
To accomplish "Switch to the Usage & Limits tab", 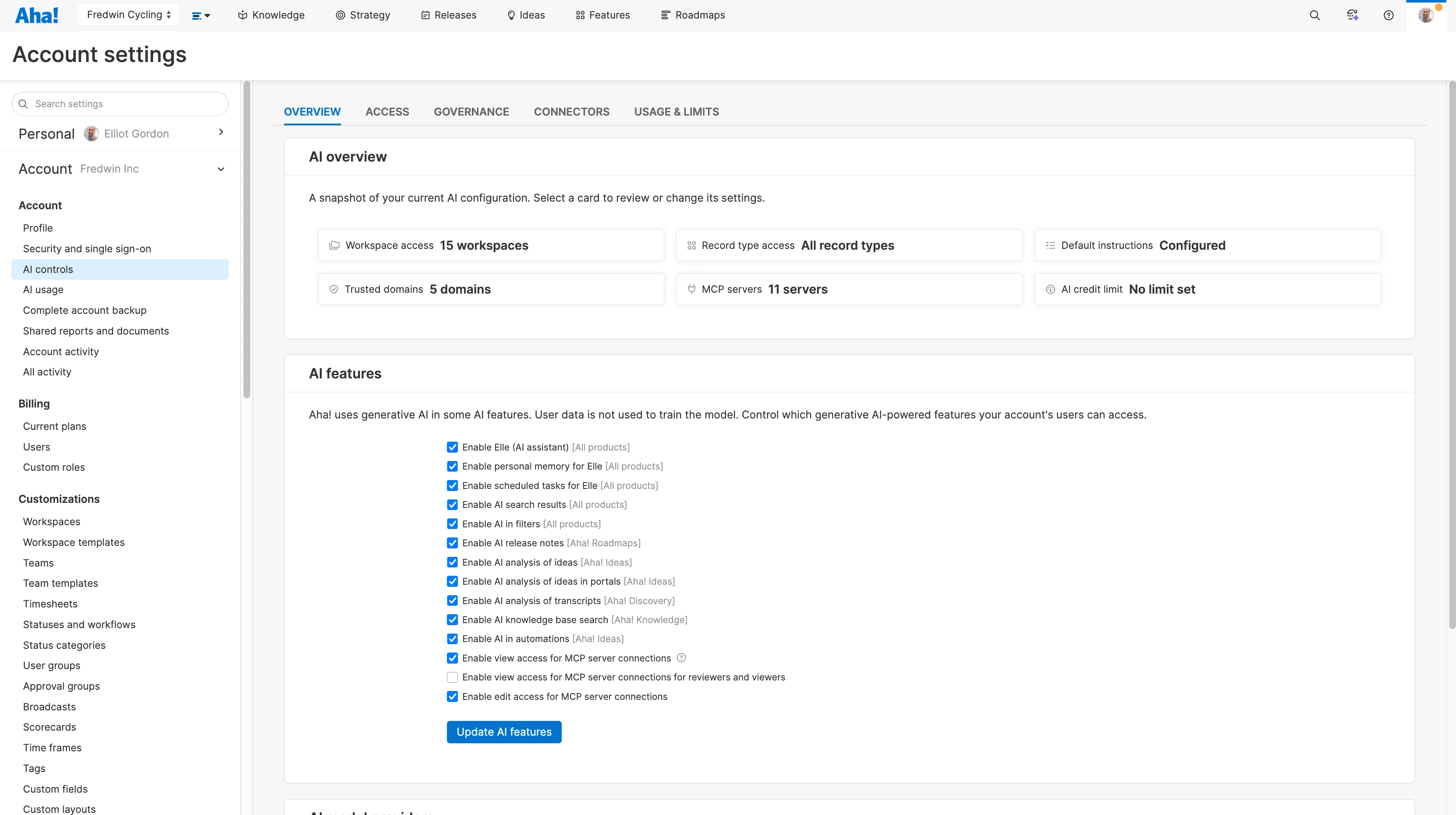I will pyautogui.click(x=677, y=112).
